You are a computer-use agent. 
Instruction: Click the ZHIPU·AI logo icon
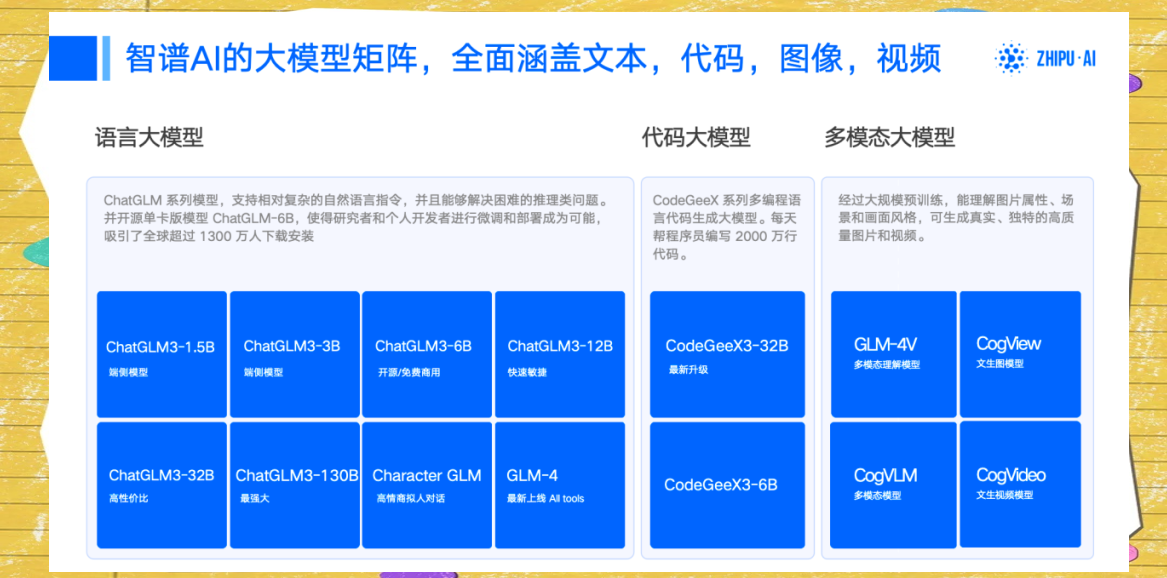[x=1010, y=57]
